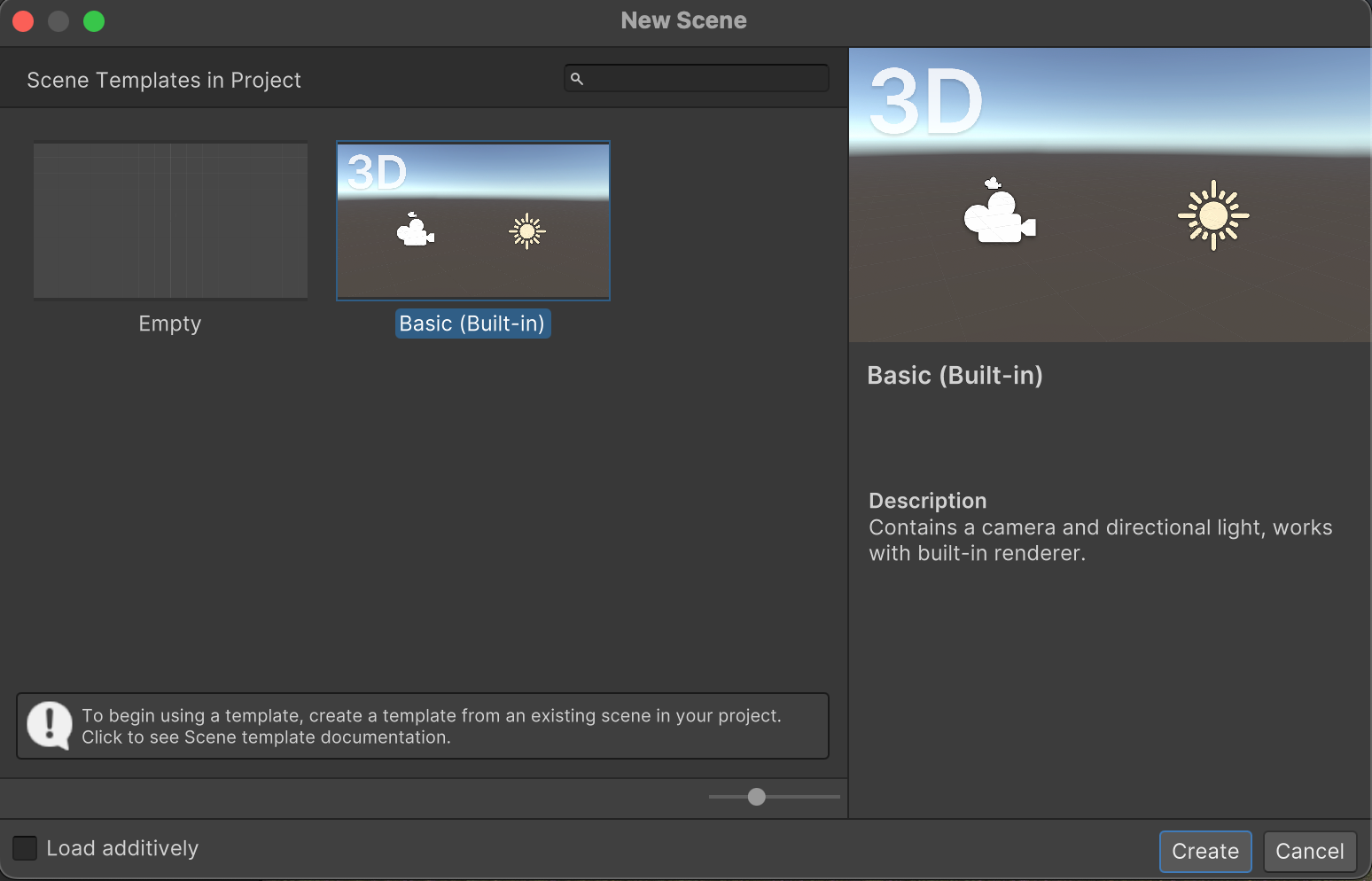Click the sun light icon in the Basic thumbnail

coord(527,231)
